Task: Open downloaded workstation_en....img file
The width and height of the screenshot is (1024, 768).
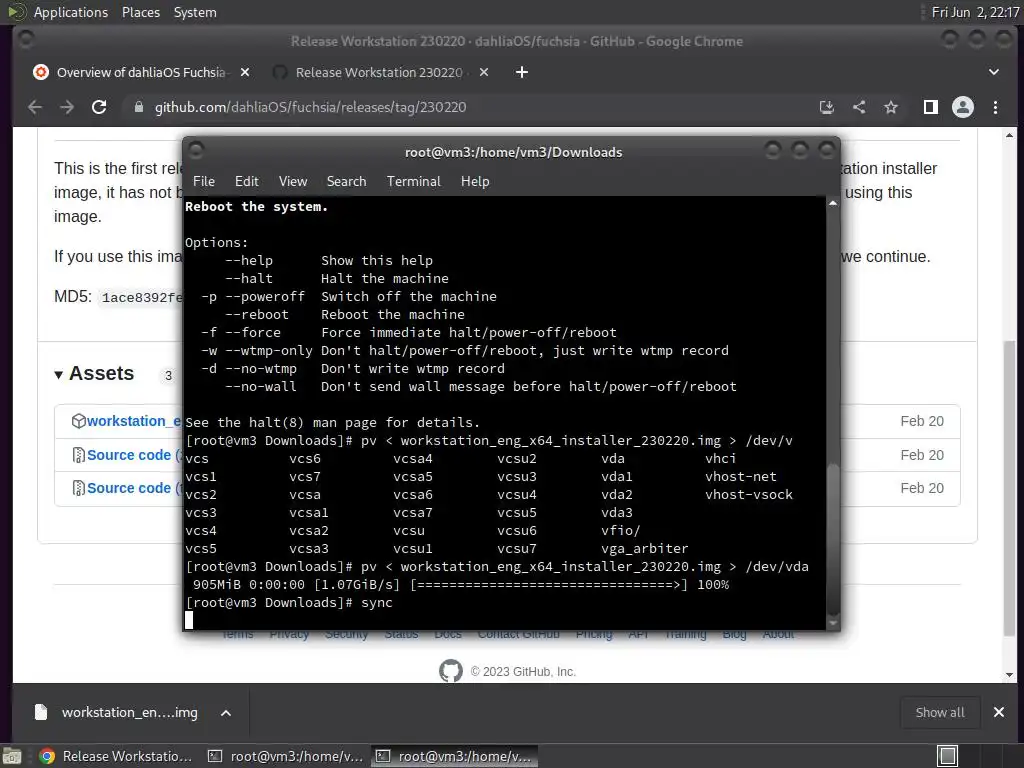Action: pyautogui.click(x=129, y=712)
